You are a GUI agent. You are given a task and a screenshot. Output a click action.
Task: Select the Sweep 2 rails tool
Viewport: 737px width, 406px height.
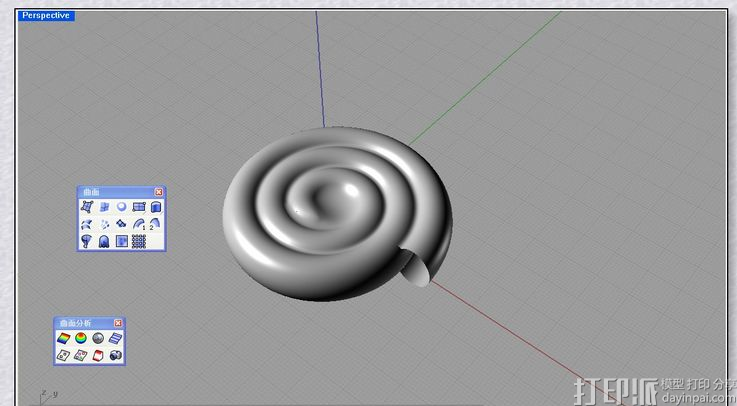[155, 224]
